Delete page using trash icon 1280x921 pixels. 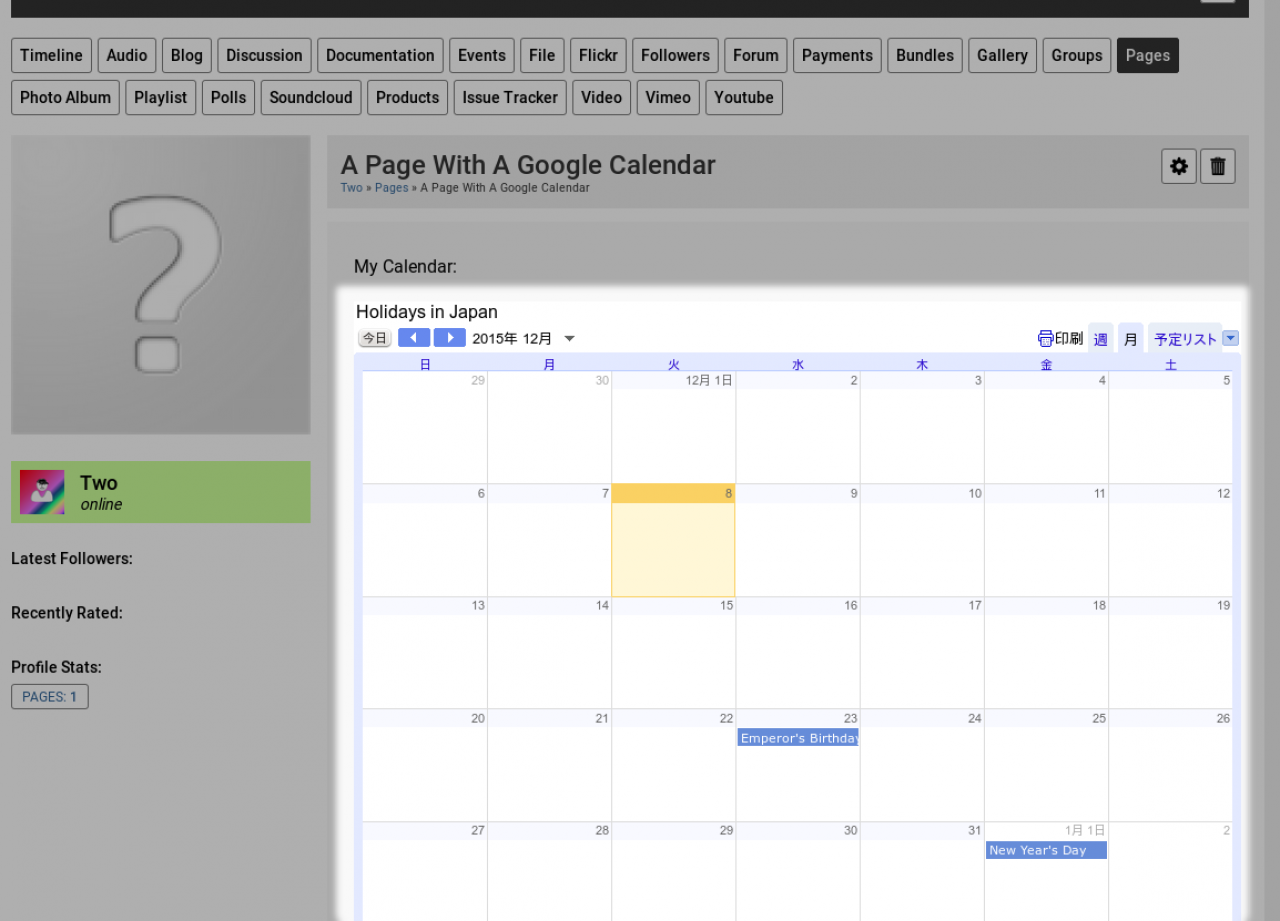(1218, 166)
